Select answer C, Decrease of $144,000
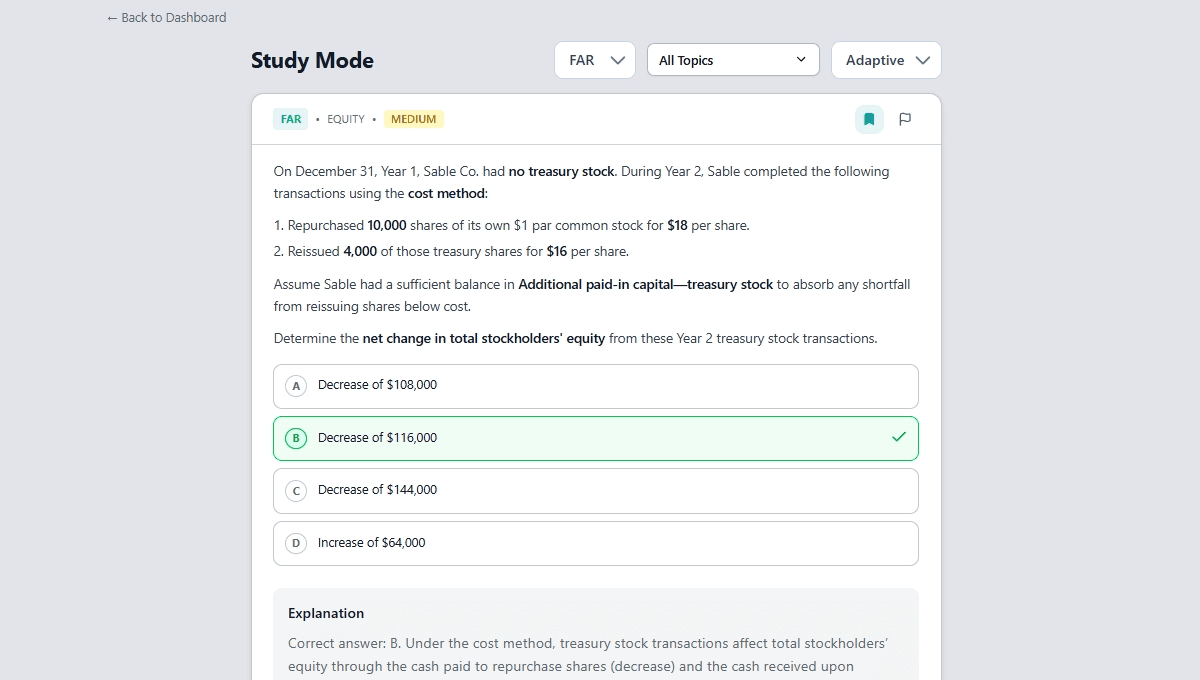The height and width of the screenshot is (680, 1200). click(595, 490)
